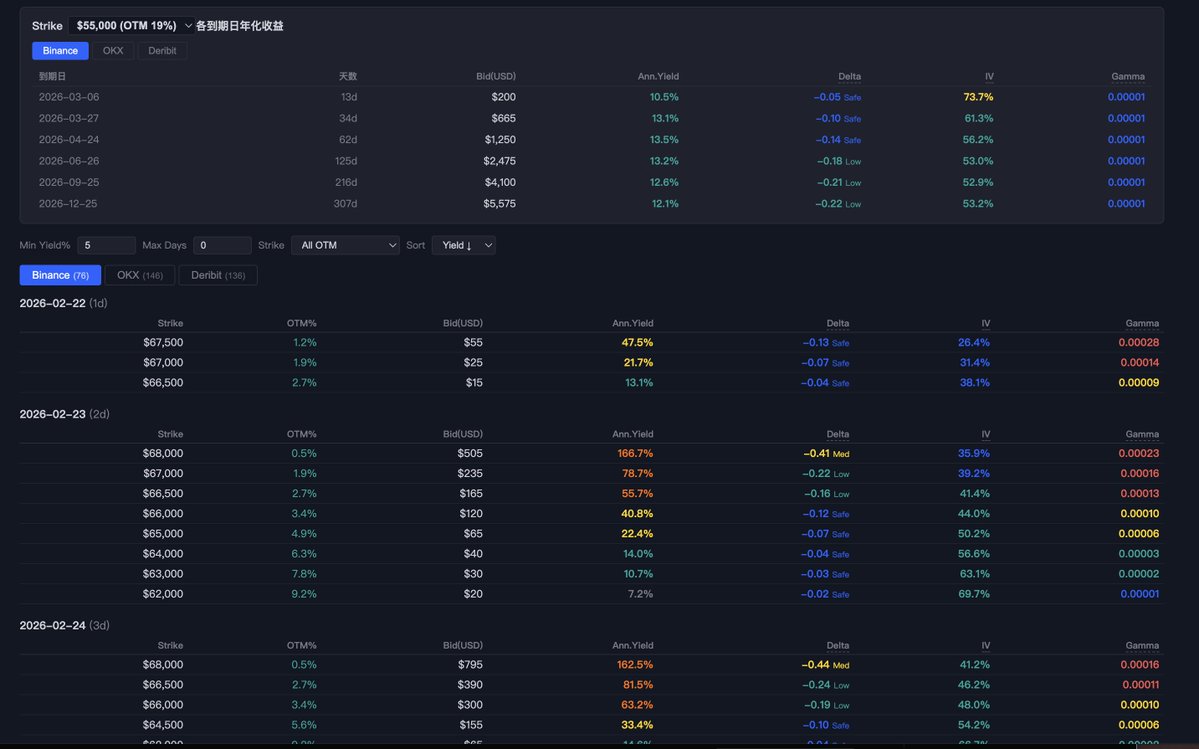Focus the Max Days input field
Screen dimensions: 1199x749
(222, 245)
